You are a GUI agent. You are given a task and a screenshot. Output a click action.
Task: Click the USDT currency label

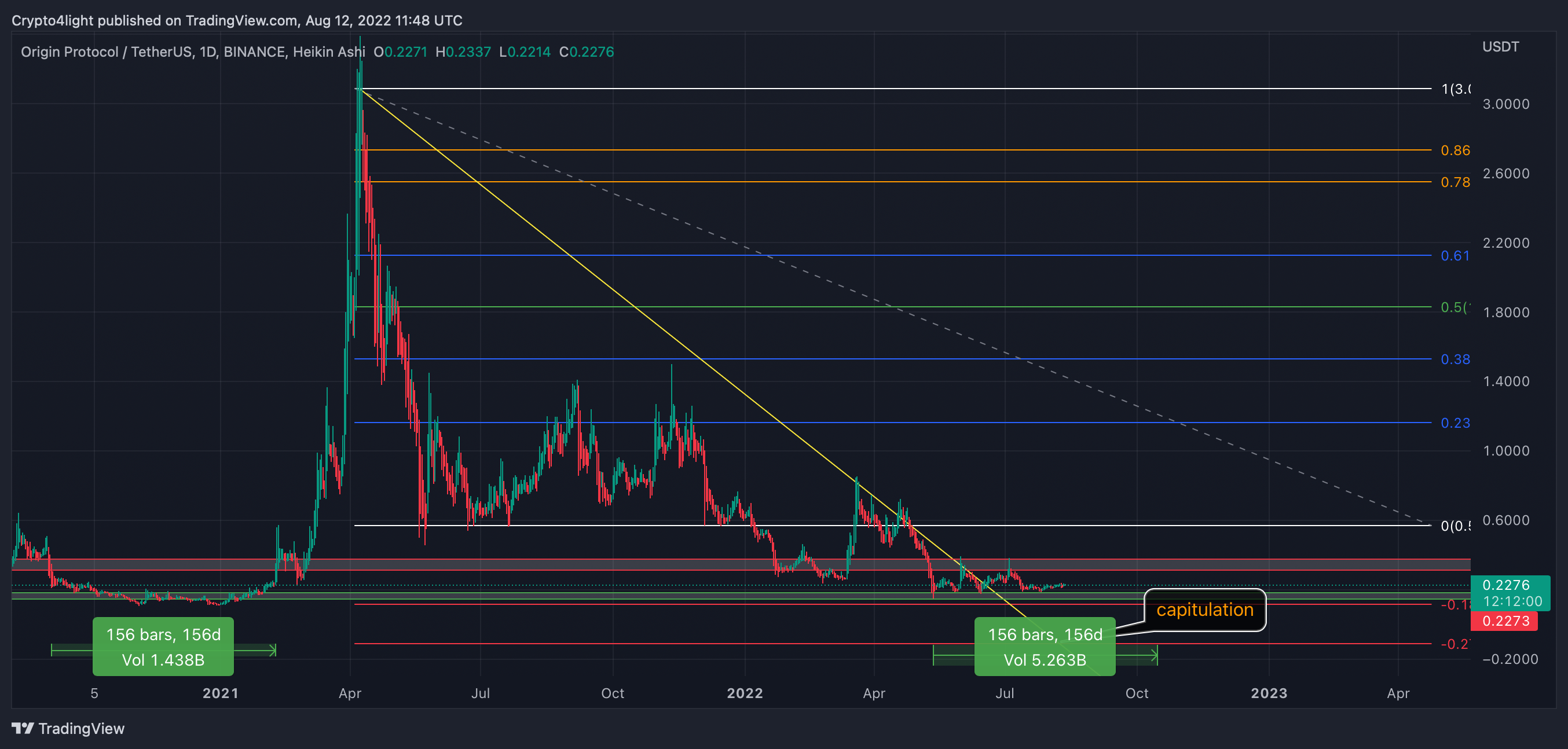[1500, 47]
